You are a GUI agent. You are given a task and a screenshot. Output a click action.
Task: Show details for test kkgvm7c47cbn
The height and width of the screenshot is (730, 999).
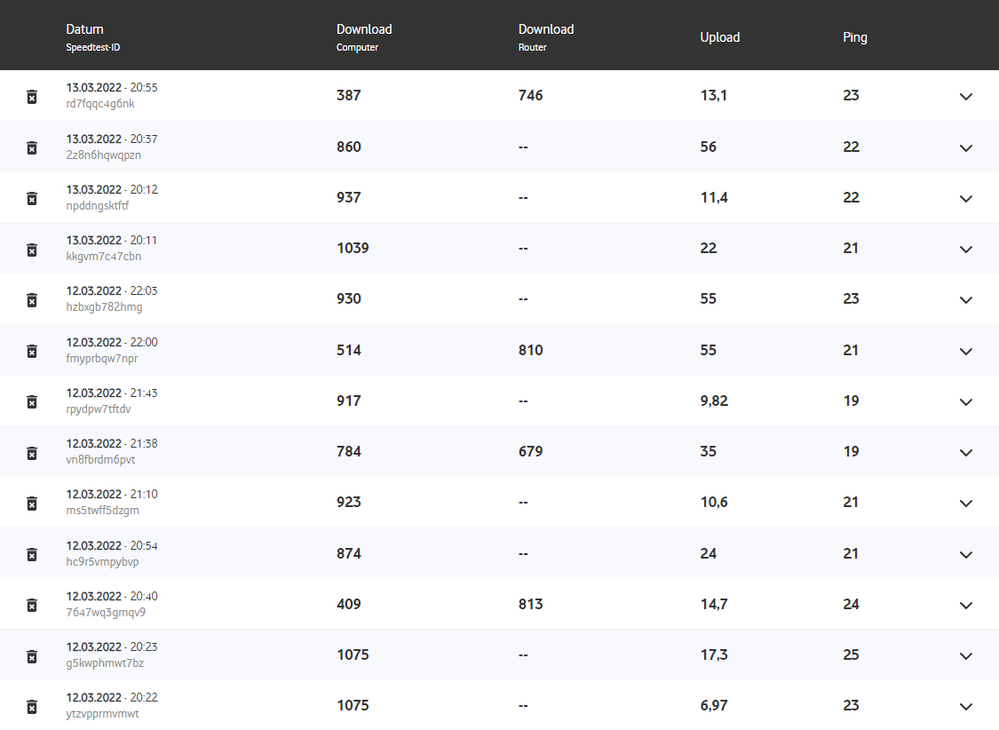click(x=966, y=249)
